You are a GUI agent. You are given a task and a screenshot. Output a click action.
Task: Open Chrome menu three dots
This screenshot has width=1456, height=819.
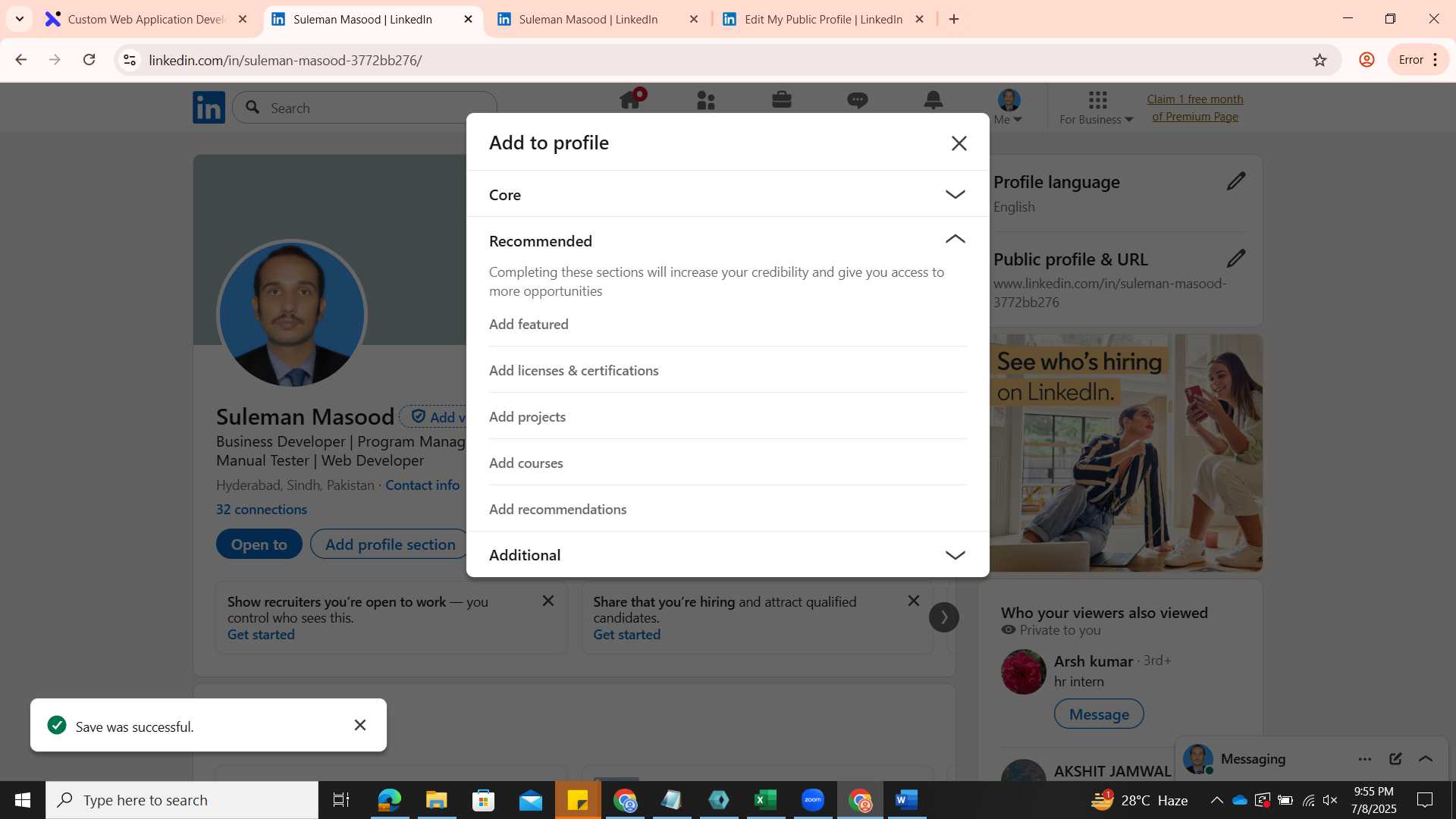point(1436,60)
